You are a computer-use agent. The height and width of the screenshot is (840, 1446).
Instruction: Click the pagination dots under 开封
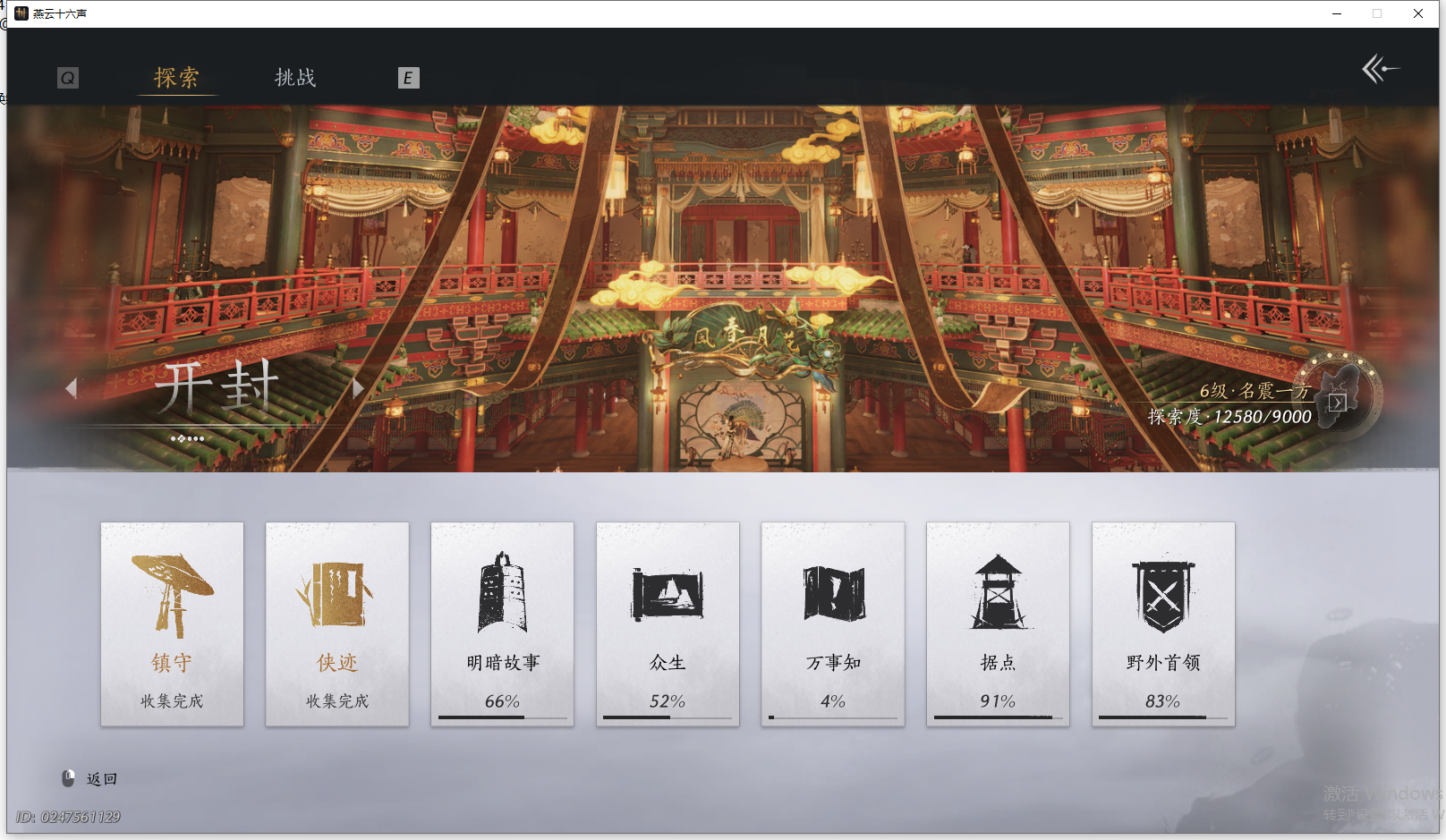[x=188, y=438]
